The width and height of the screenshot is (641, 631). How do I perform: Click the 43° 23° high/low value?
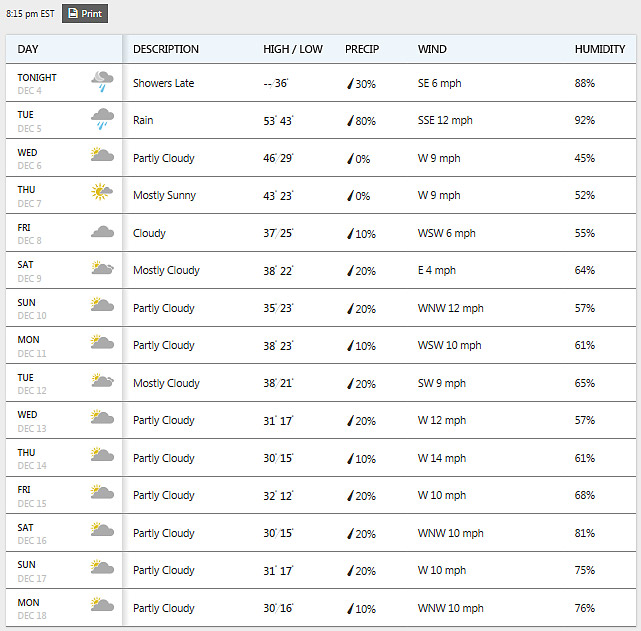278,196
